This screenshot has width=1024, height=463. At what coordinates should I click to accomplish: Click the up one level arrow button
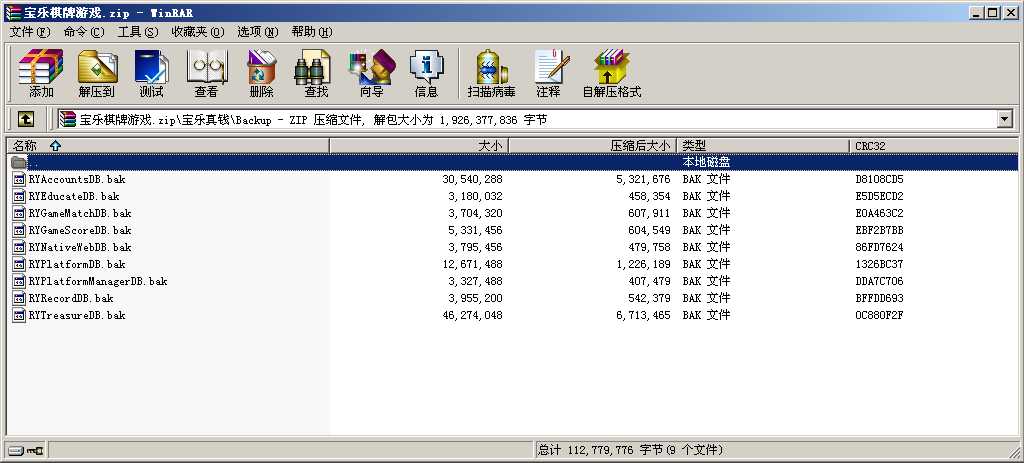(25, 119)
